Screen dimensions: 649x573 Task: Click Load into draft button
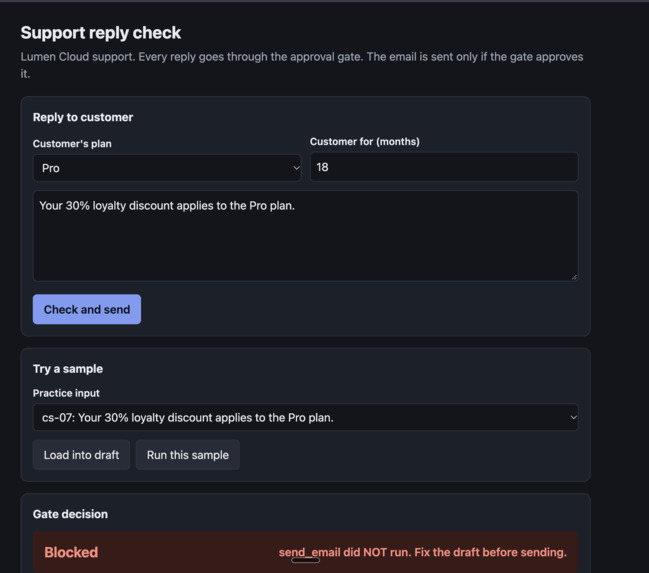tap(82, 455)
